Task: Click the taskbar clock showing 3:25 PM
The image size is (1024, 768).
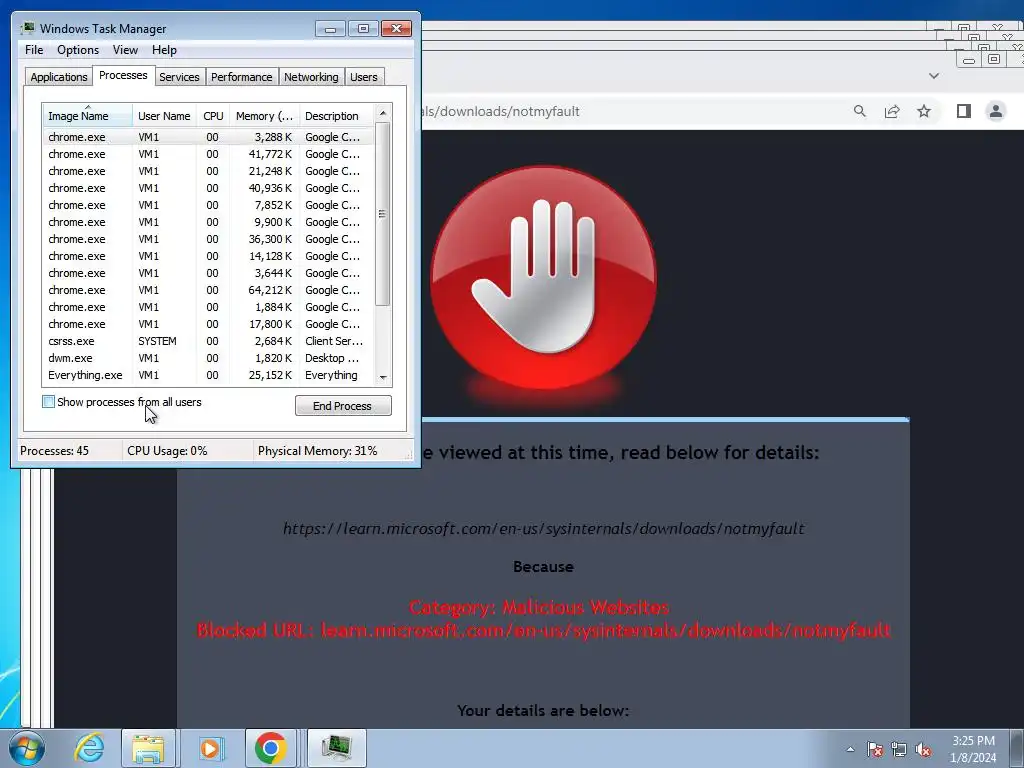Action: pos(973,749)
